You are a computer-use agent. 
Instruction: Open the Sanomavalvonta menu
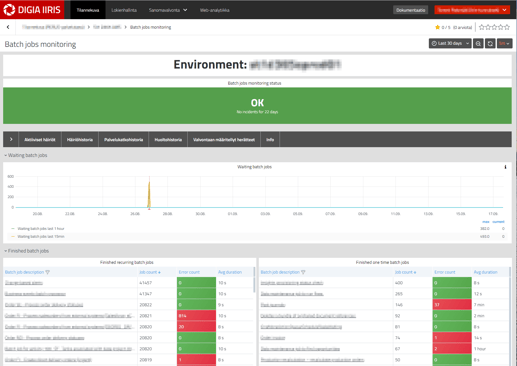168,10
